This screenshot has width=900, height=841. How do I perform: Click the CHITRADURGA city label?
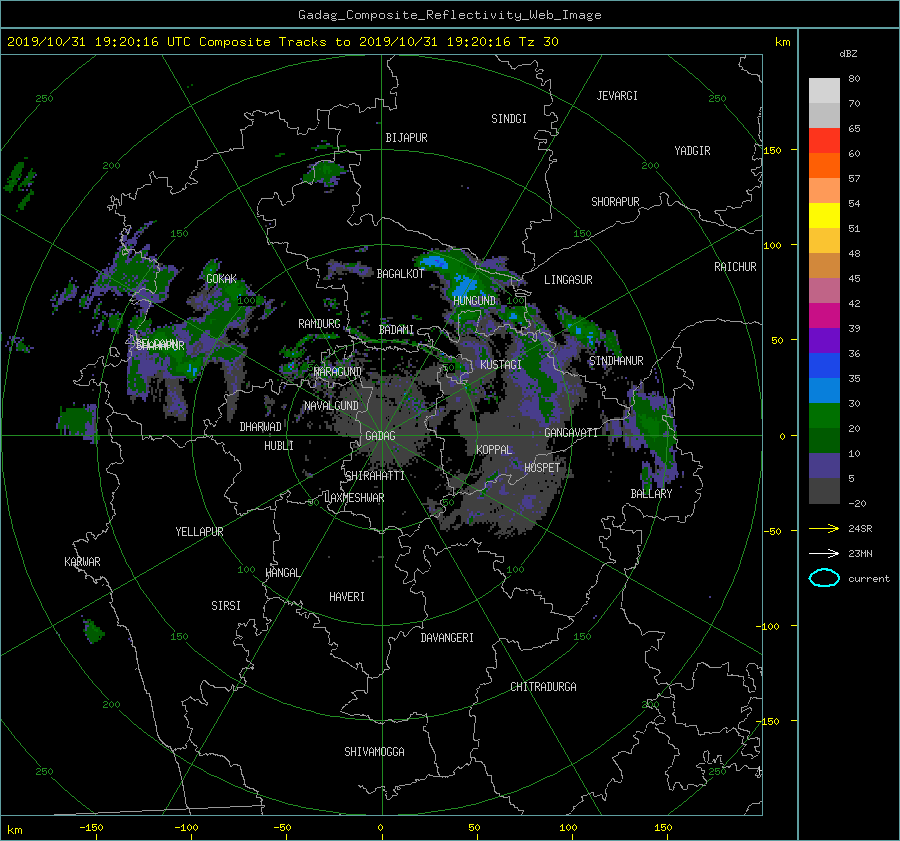(x=544, y=687)
